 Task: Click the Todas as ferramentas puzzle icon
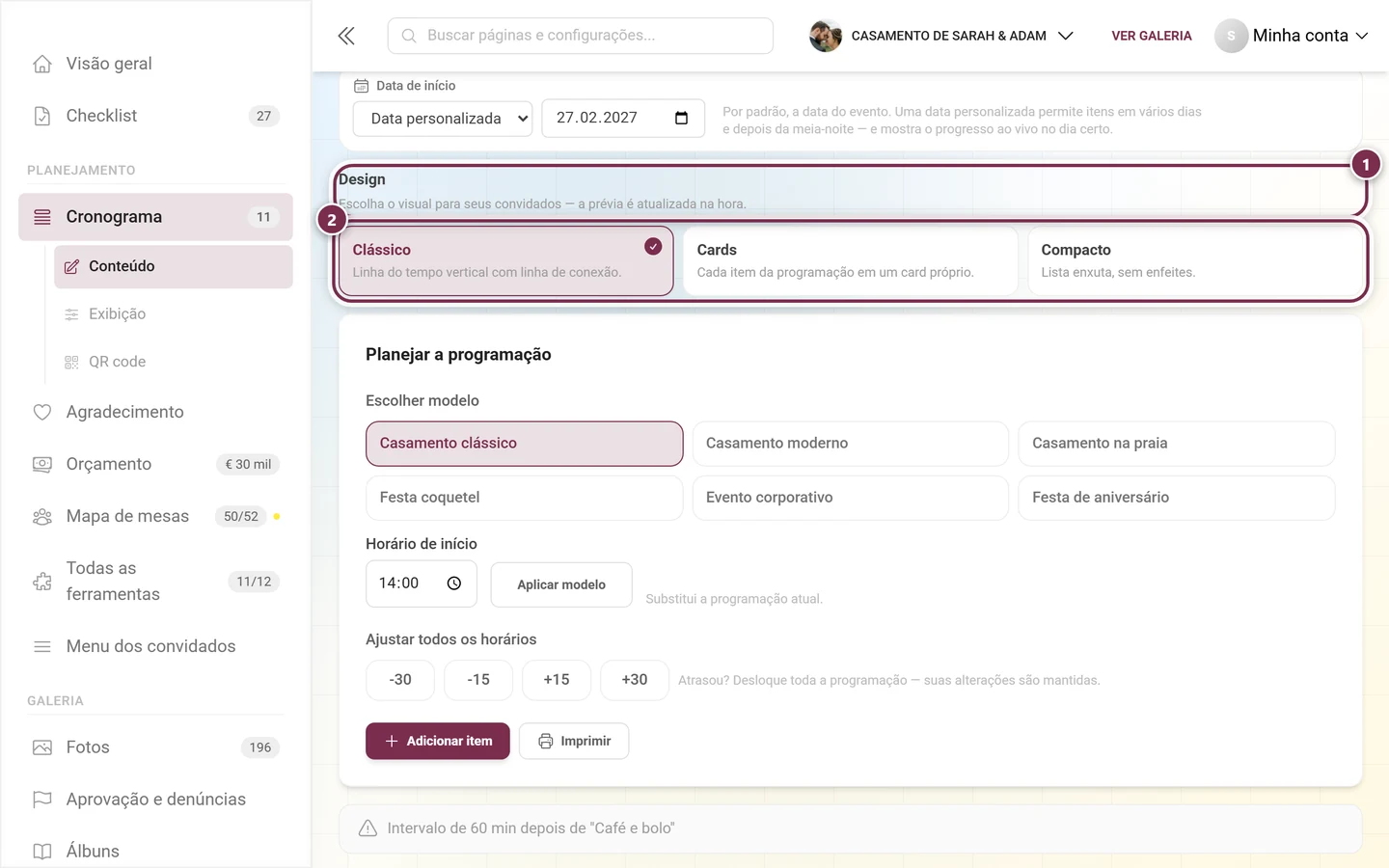(x=42, y=582)
